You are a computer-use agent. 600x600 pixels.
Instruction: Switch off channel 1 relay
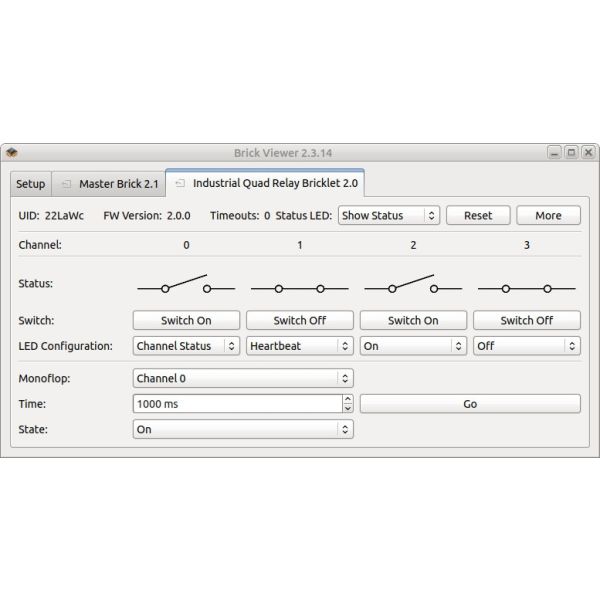[300, 320]
